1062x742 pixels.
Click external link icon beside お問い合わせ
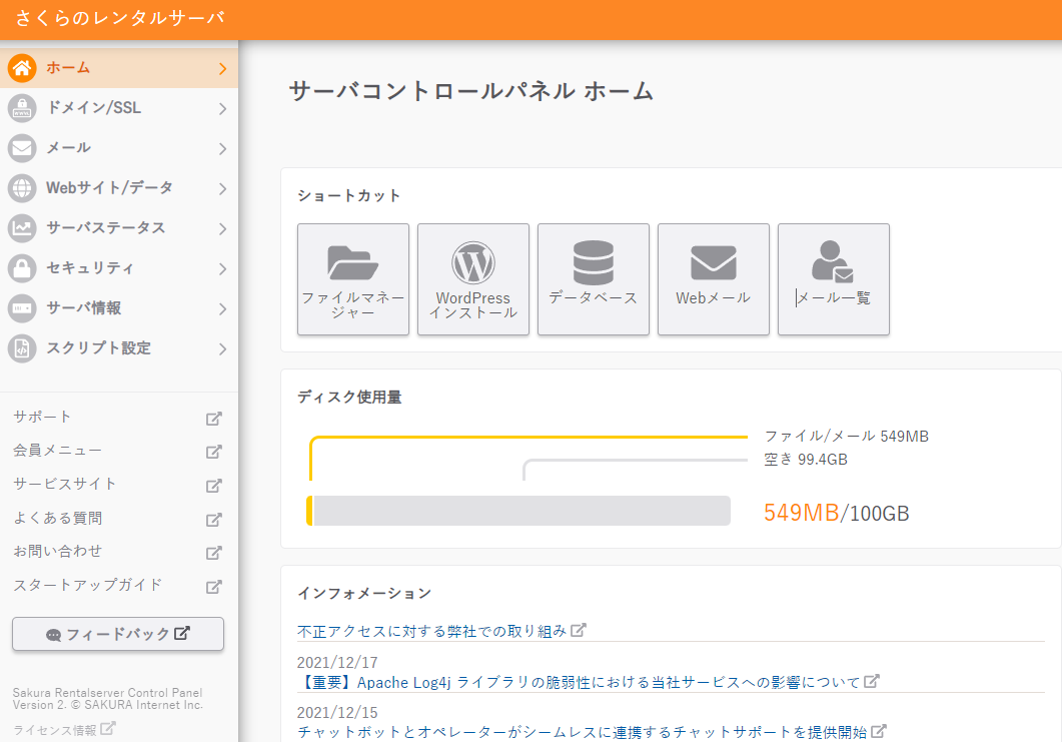click(214, 552)
